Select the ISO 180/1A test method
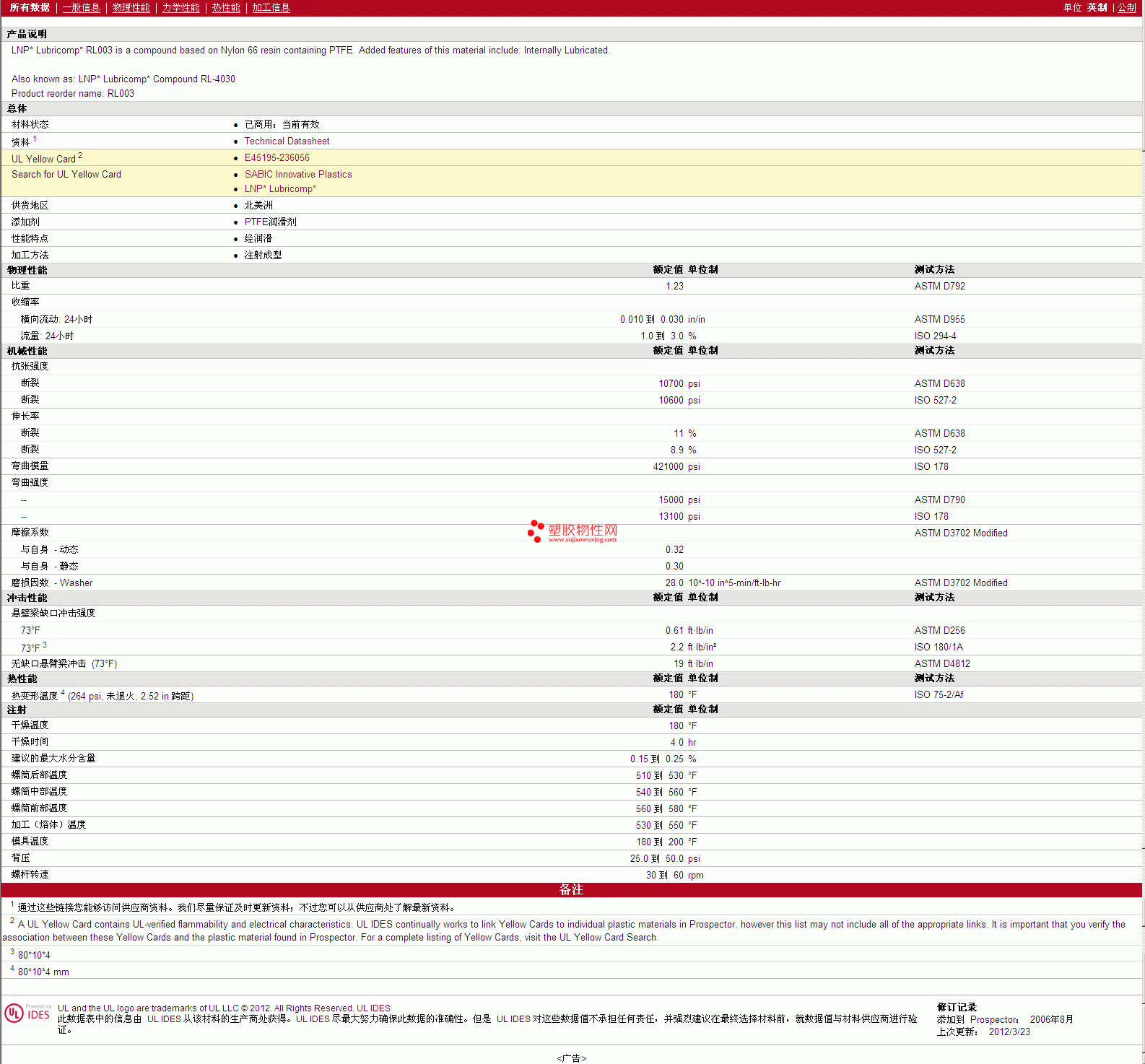Viewport: 1145px width, 1064px height. coord(939,647)
